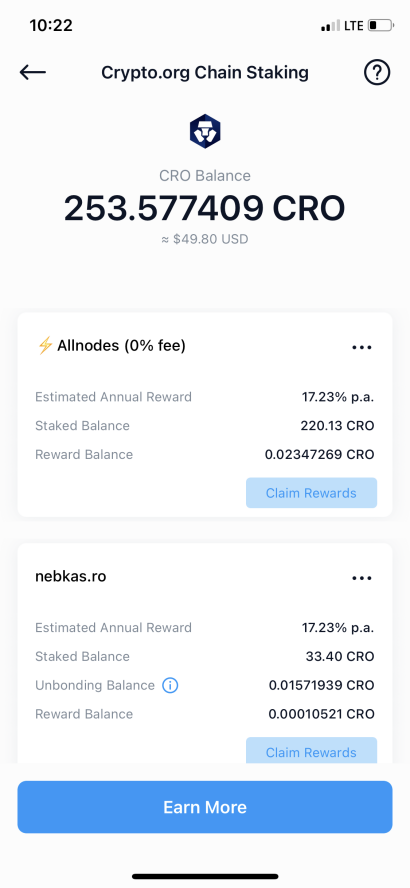The image size is (410, 888).
Task: Open the nebkas.ro three-dot options menu
Action: (362, 578)
